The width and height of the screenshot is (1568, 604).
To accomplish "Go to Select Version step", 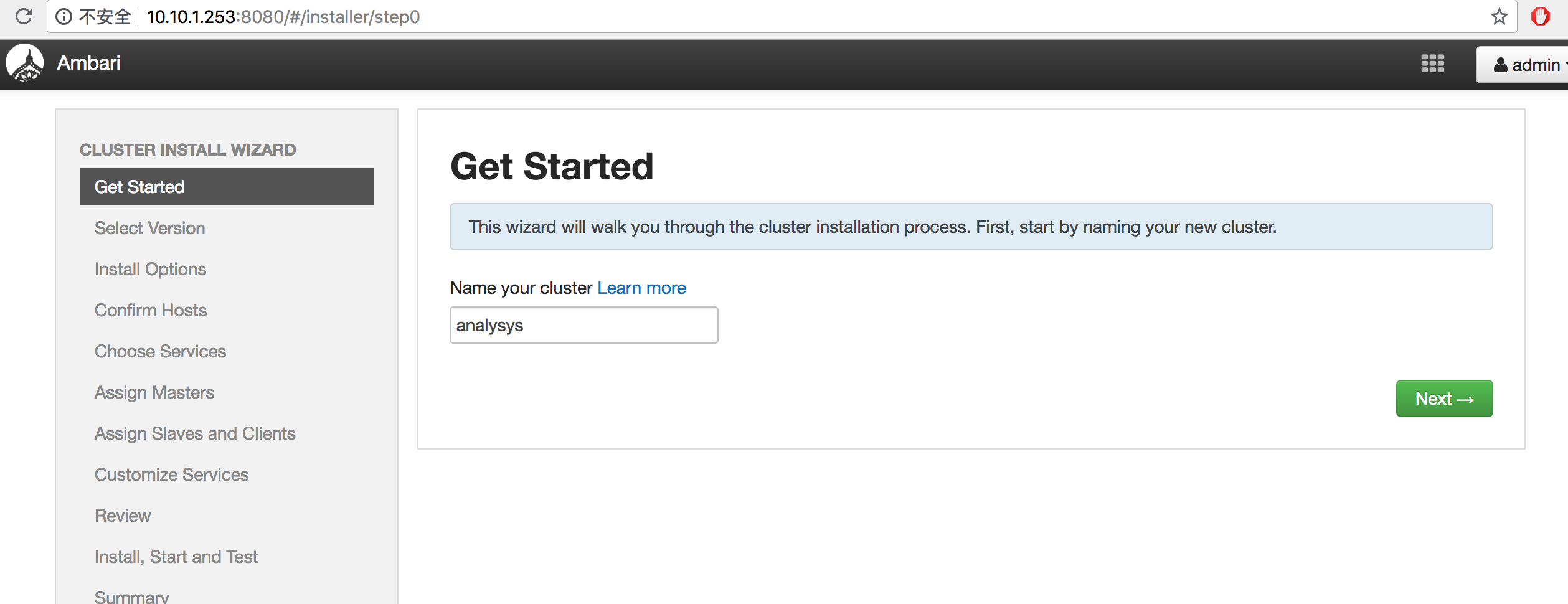I will tap(149, 228).
